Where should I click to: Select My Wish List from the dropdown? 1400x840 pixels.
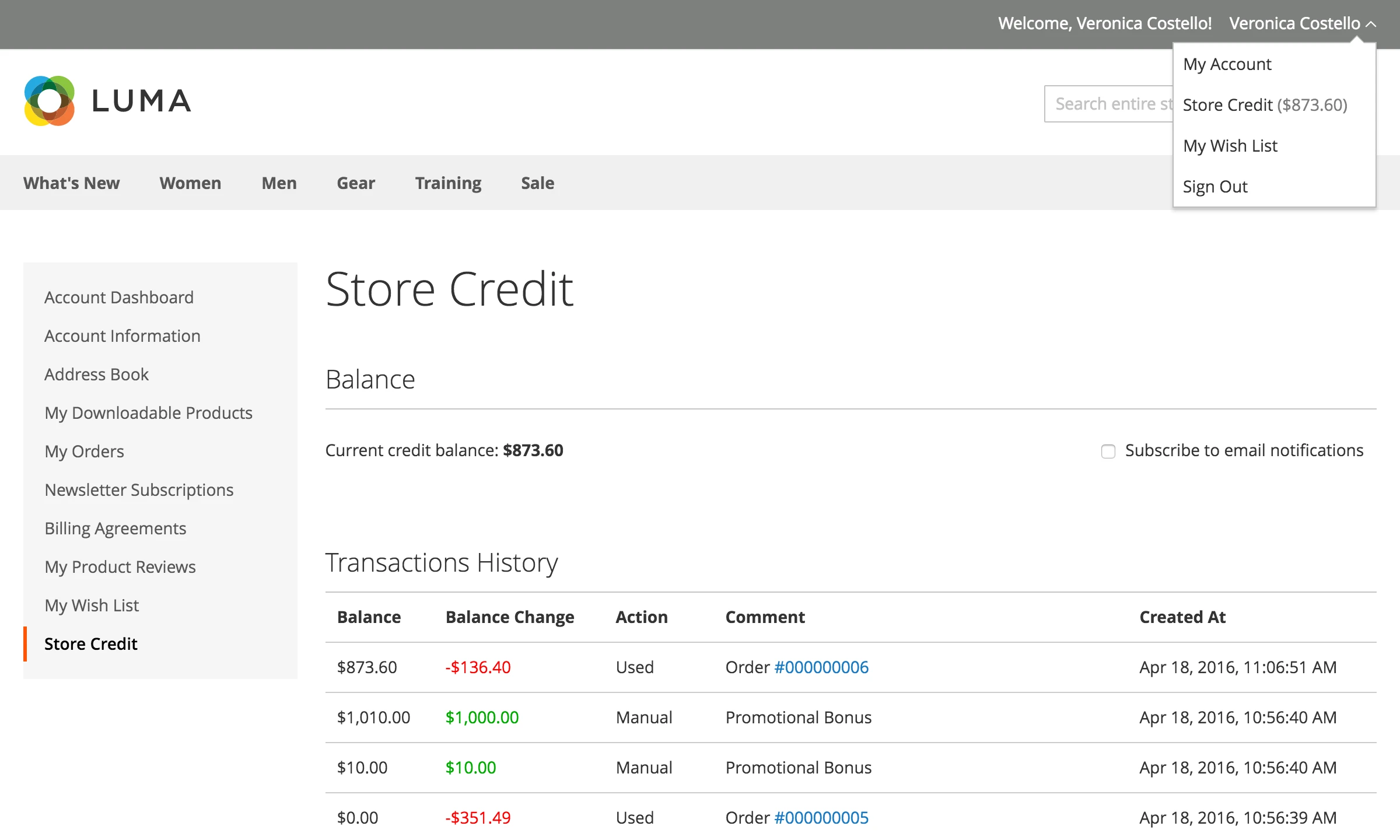point(1229,145)
